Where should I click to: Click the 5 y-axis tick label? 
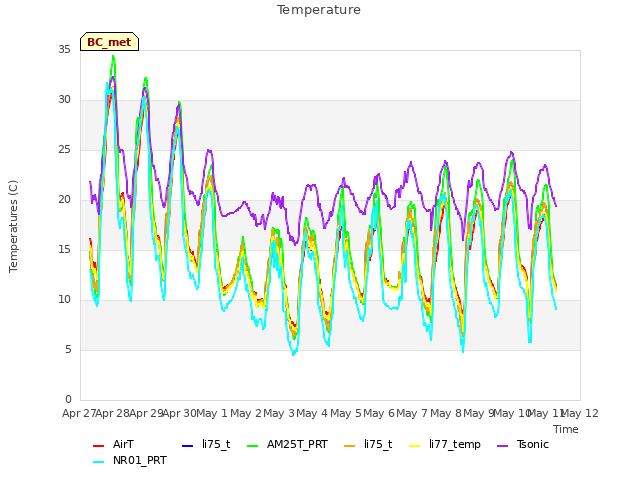pyautogui.click(x=68, y=350)
